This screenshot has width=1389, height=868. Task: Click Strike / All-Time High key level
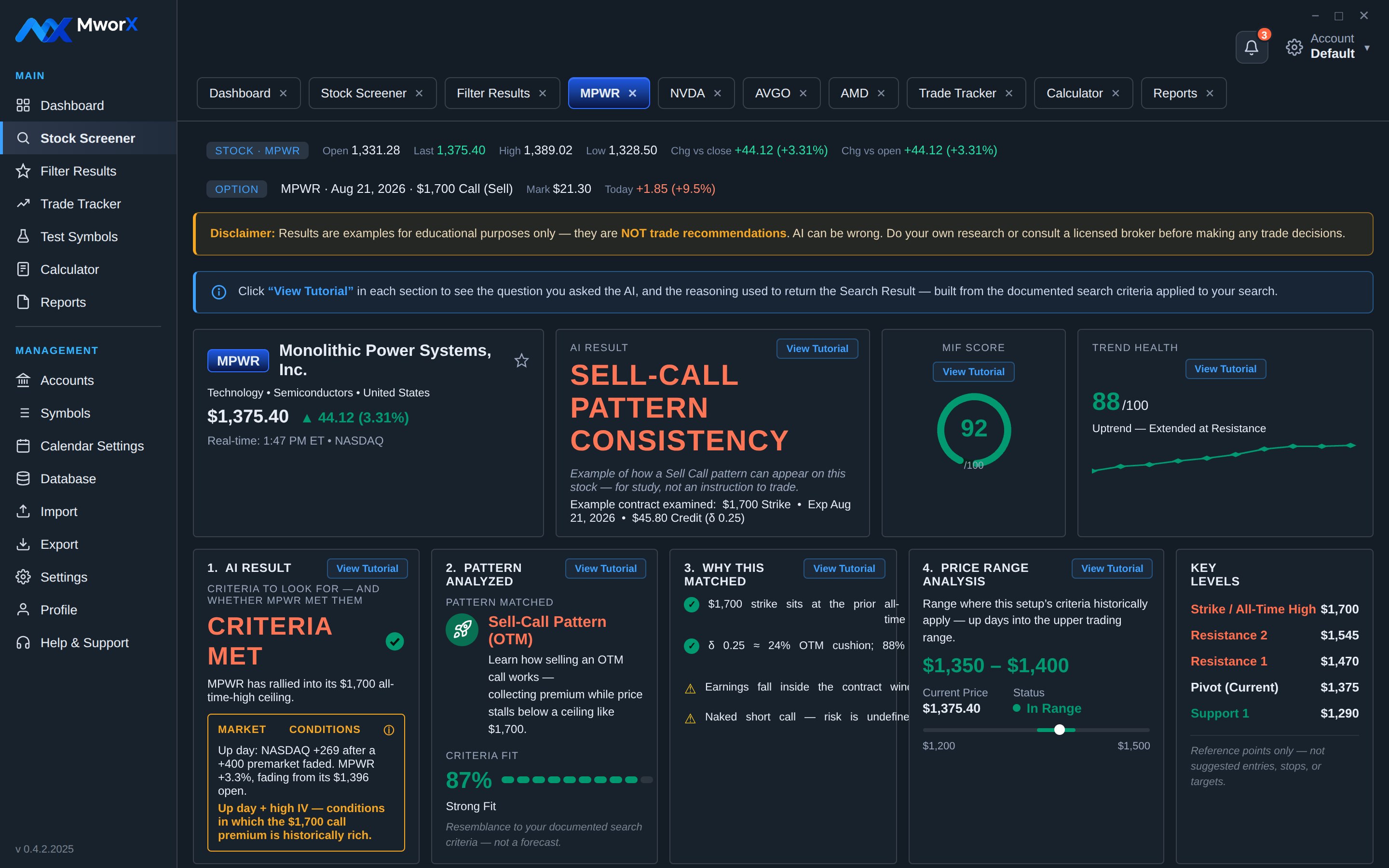click(x=1274, y=609)
